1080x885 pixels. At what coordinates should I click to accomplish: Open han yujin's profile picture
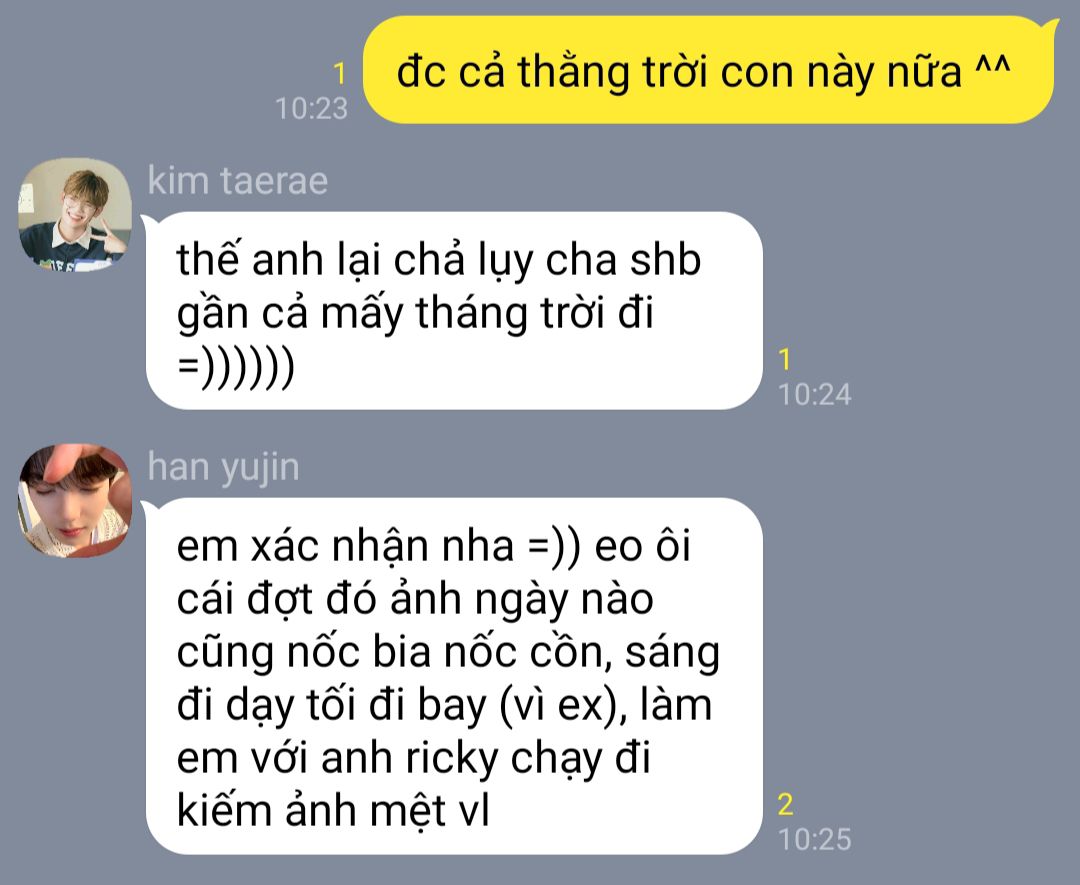[x=74, y=500]
